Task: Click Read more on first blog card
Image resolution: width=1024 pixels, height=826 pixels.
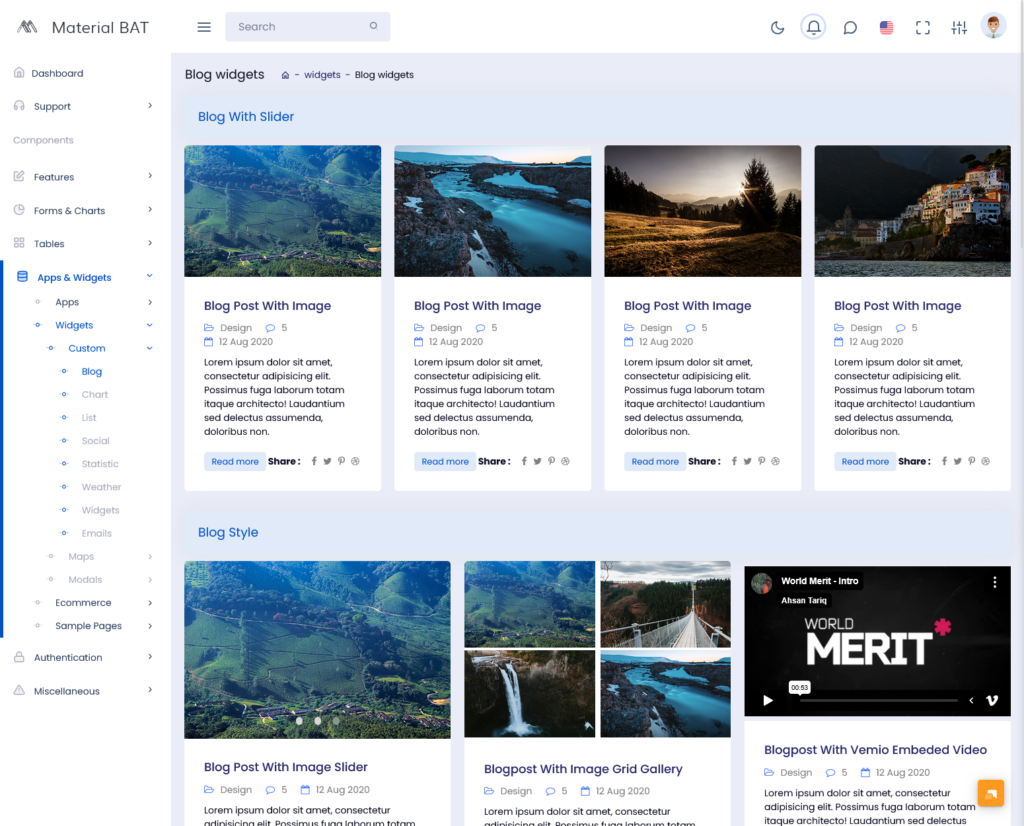Action: pos(235,461)
